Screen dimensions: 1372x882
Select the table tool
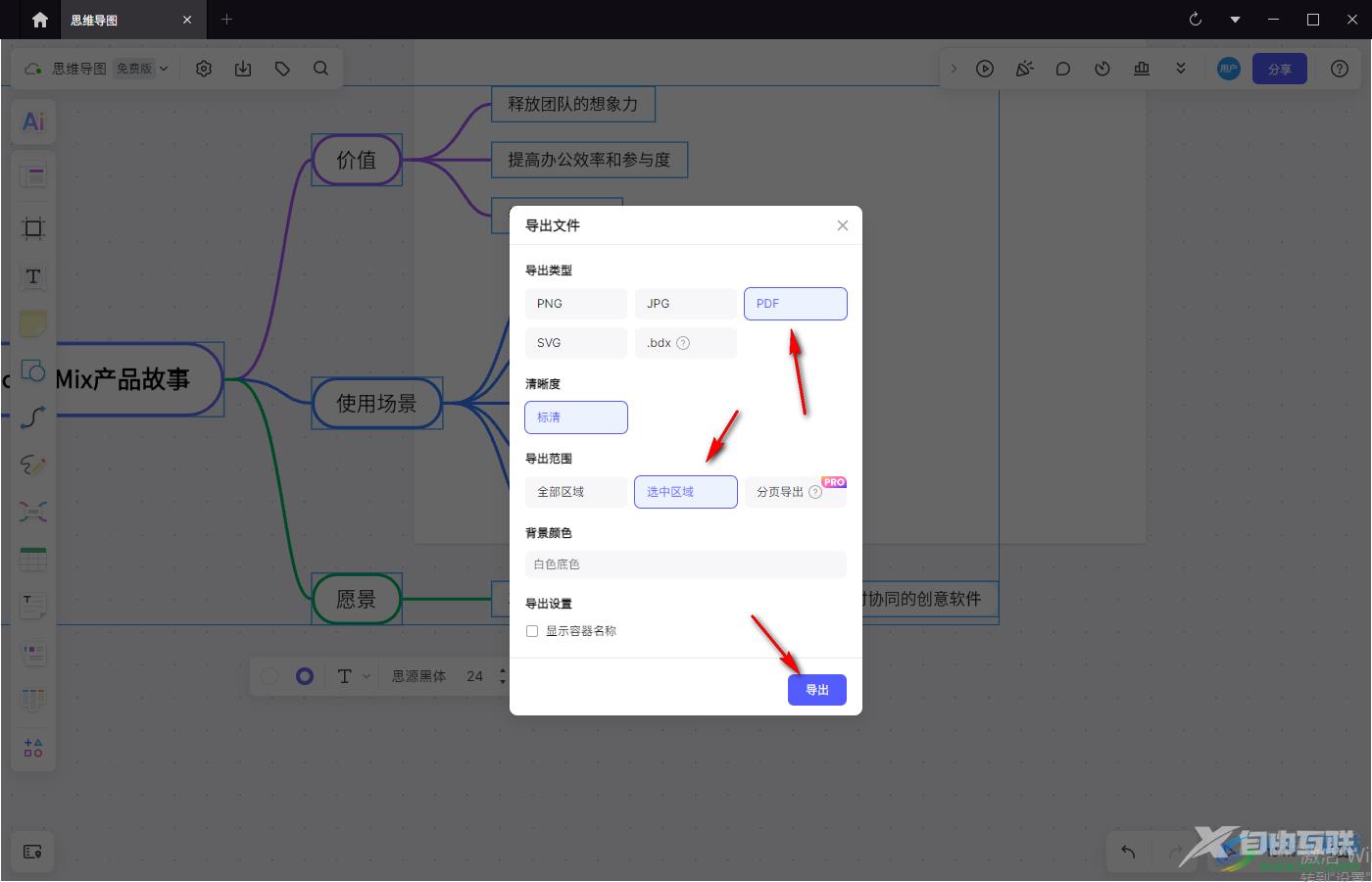click(x=33, y=559)
